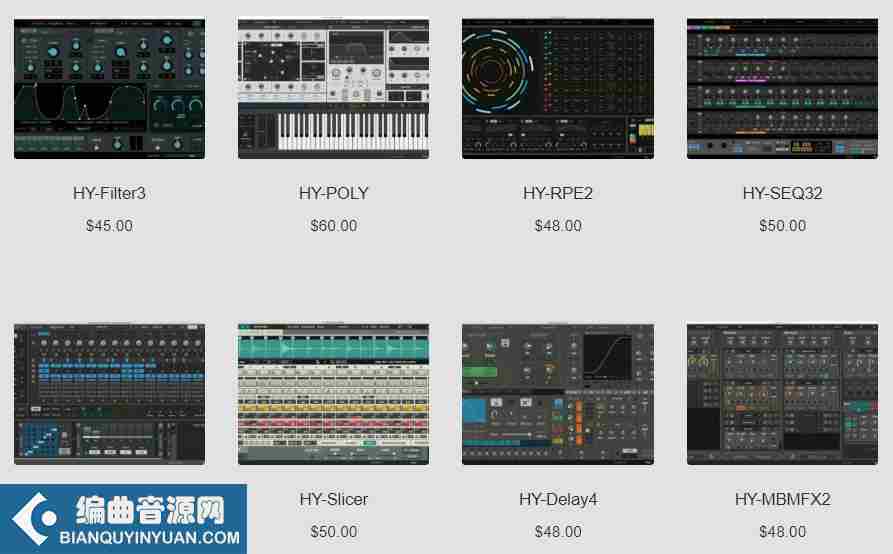Click the HY-RPE2 product title
Screen dimensions: 893x554
pos(558,194)
